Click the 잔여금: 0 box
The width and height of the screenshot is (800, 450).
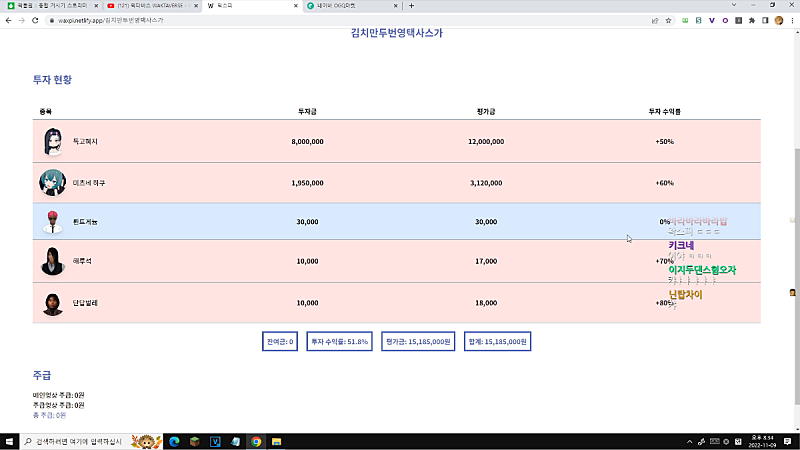point(280,341)
